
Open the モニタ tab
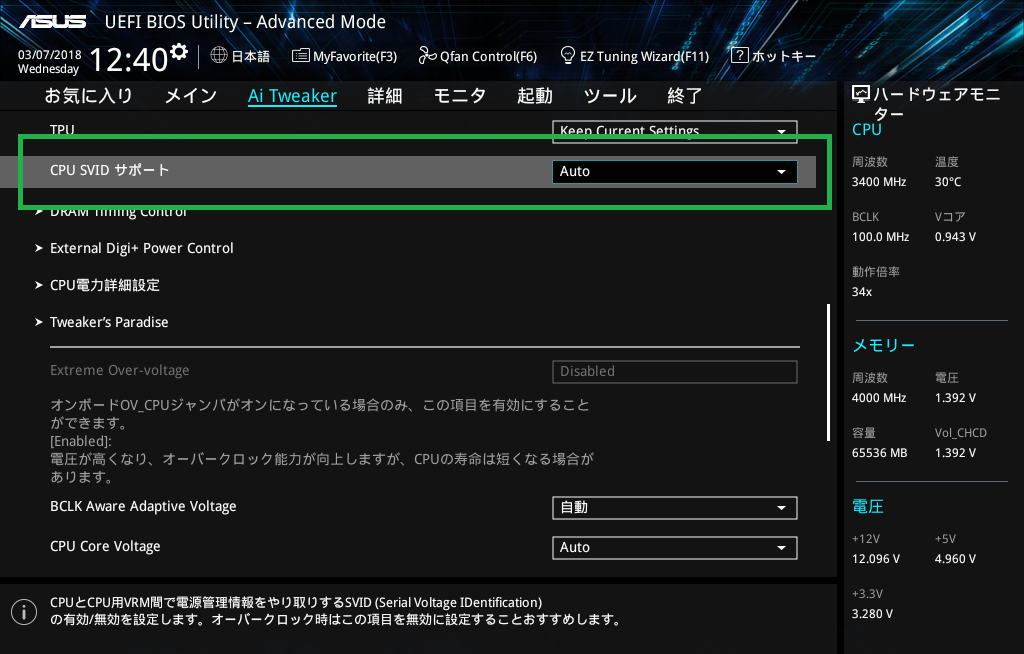click(x=460, y=96)
